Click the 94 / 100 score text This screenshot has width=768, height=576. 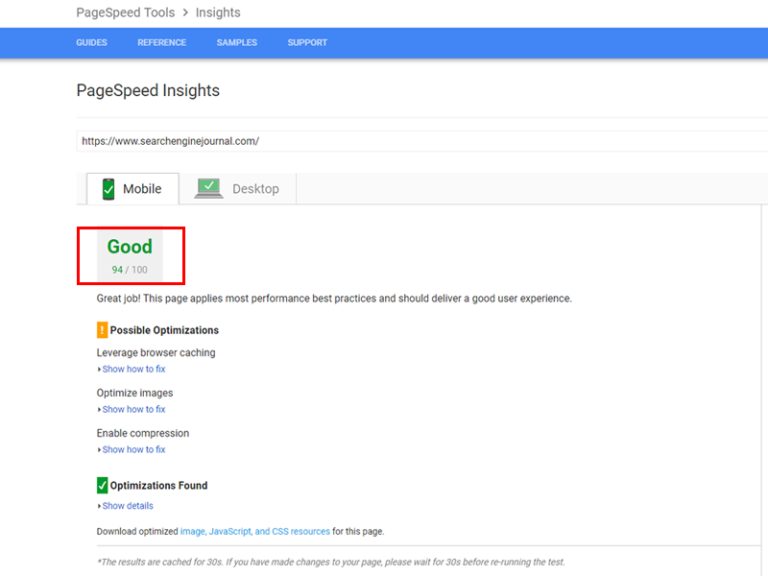tap(129, 270)
